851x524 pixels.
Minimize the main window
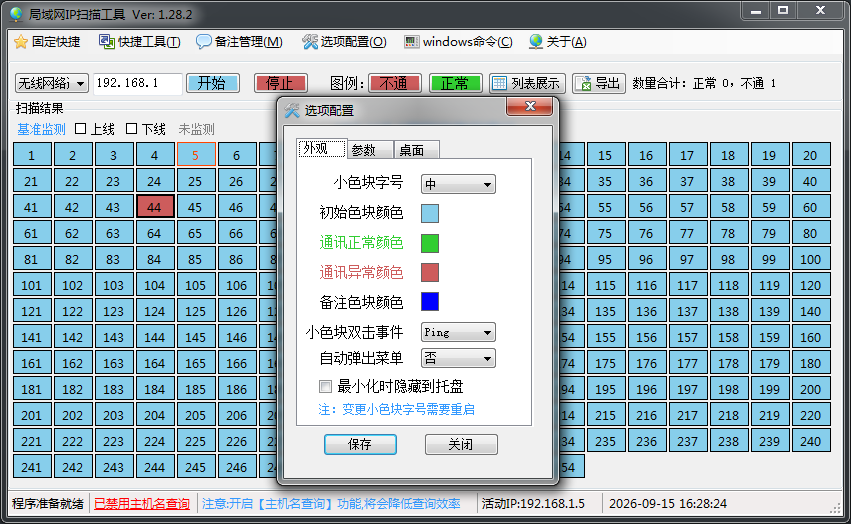point(755,11)
